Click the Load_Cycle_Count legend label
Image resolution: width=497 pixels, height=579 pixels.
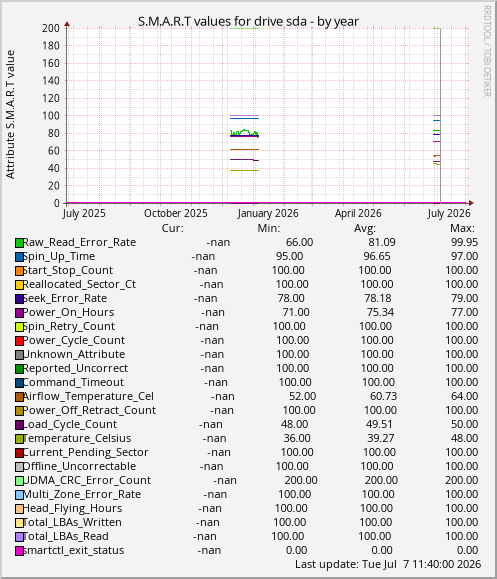coord(70,424)
